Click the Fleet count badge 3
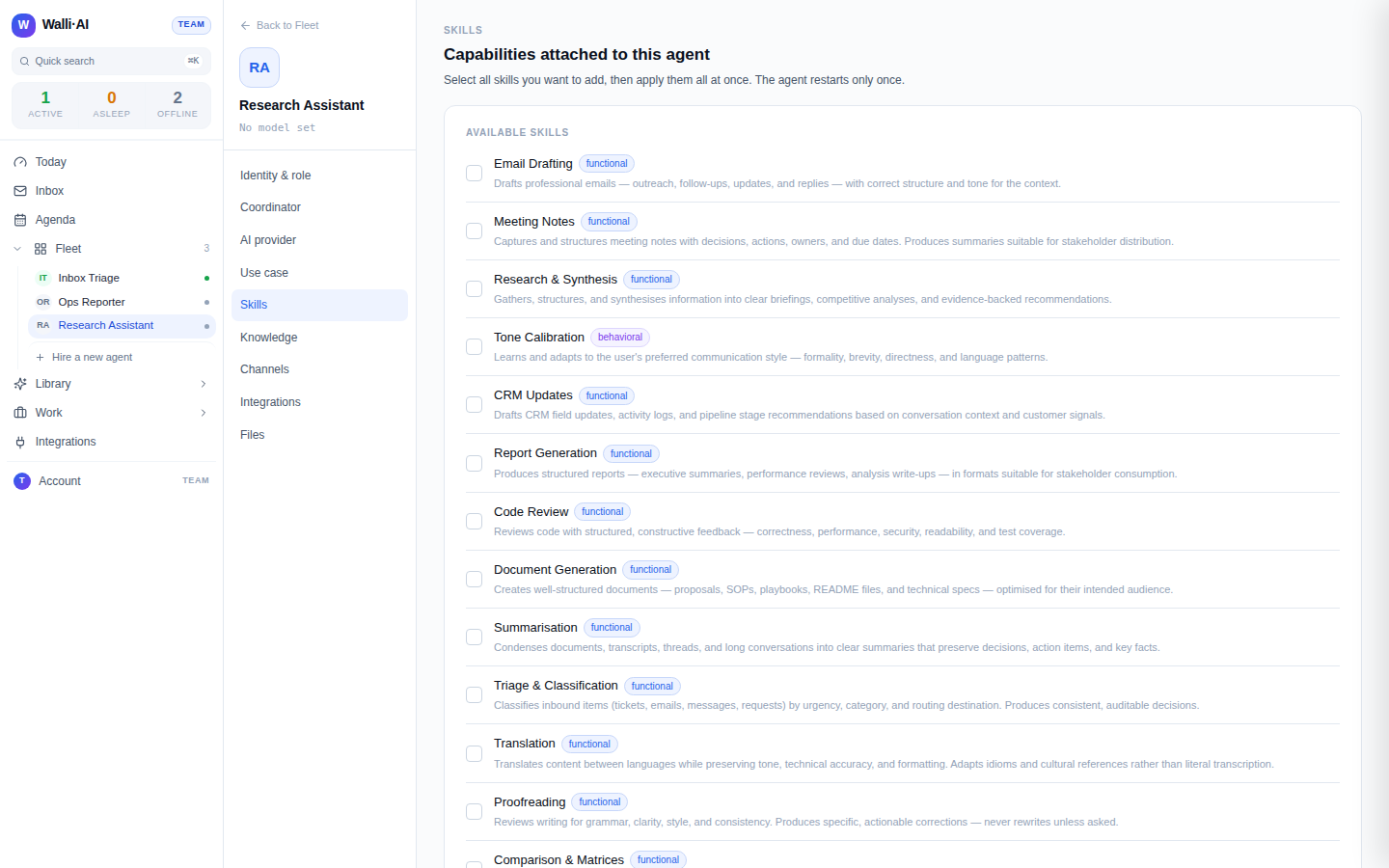This screenshot has height=868, width=1389. point(206,249)
